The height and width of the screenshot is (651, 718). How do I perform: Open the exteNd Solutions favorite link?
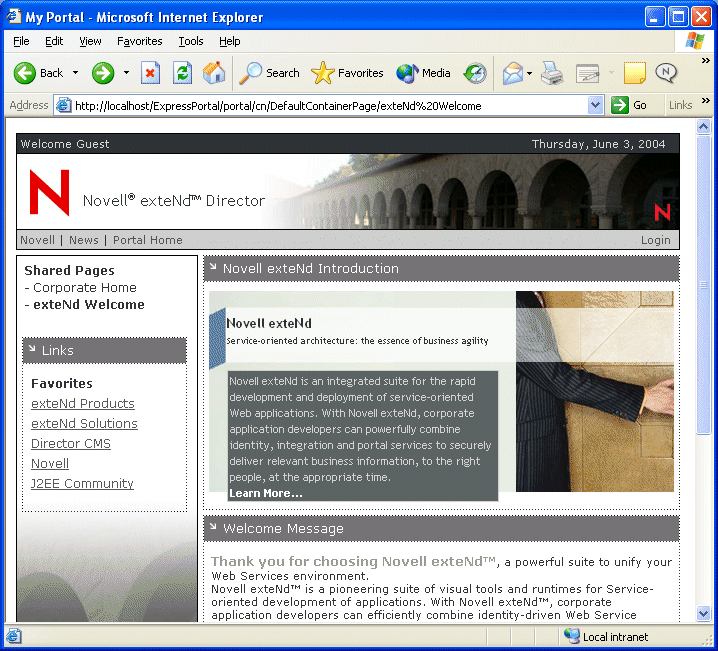[x=84, y=423]
